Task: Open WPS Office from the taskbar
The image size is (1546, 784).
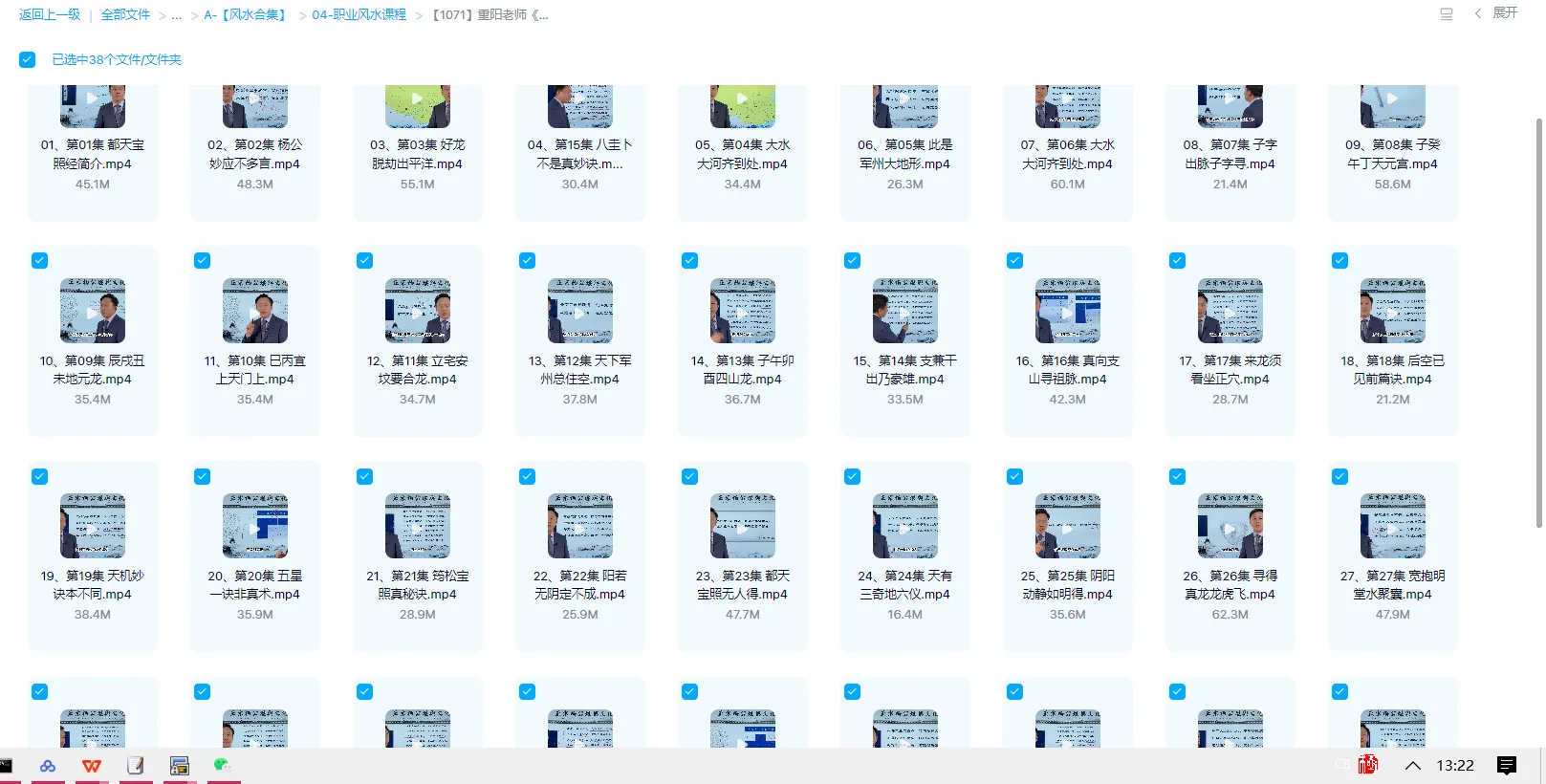Action: click(x=92, y=766)
